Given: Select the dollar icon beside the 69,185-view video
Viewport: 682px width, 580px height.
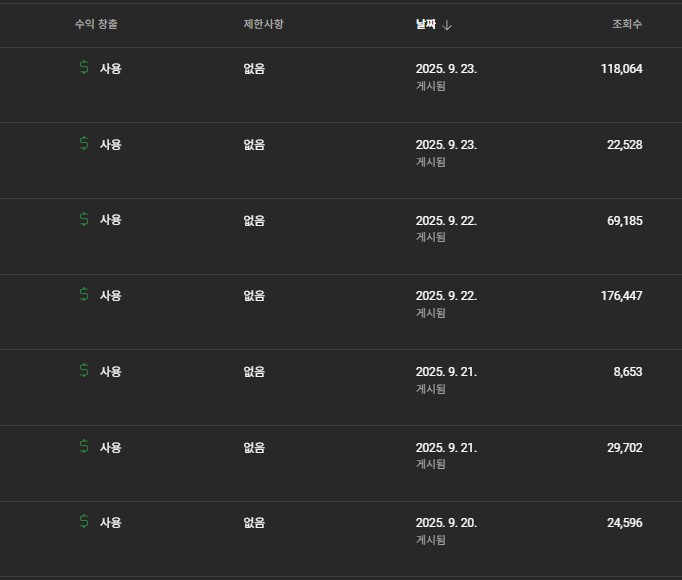Looking at the screenshot, I should (84, 220).
